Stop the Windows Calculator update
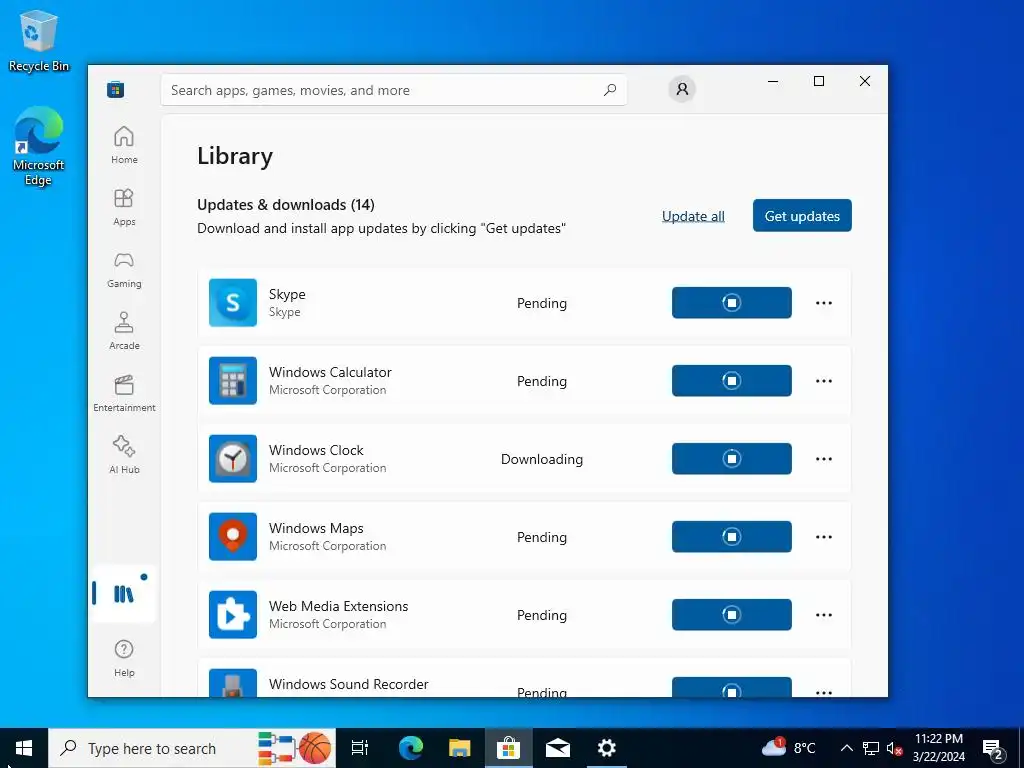Screen dimensions: 1024x768 tap(731, 381)
